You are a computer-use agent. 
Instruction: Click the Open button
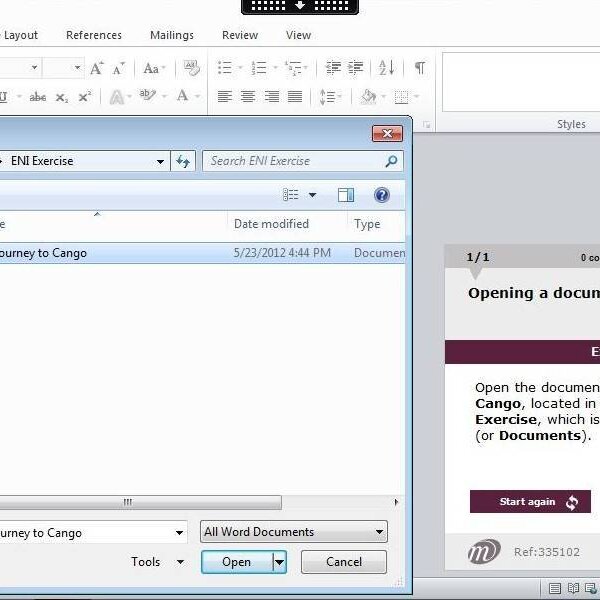pos(236,562)
